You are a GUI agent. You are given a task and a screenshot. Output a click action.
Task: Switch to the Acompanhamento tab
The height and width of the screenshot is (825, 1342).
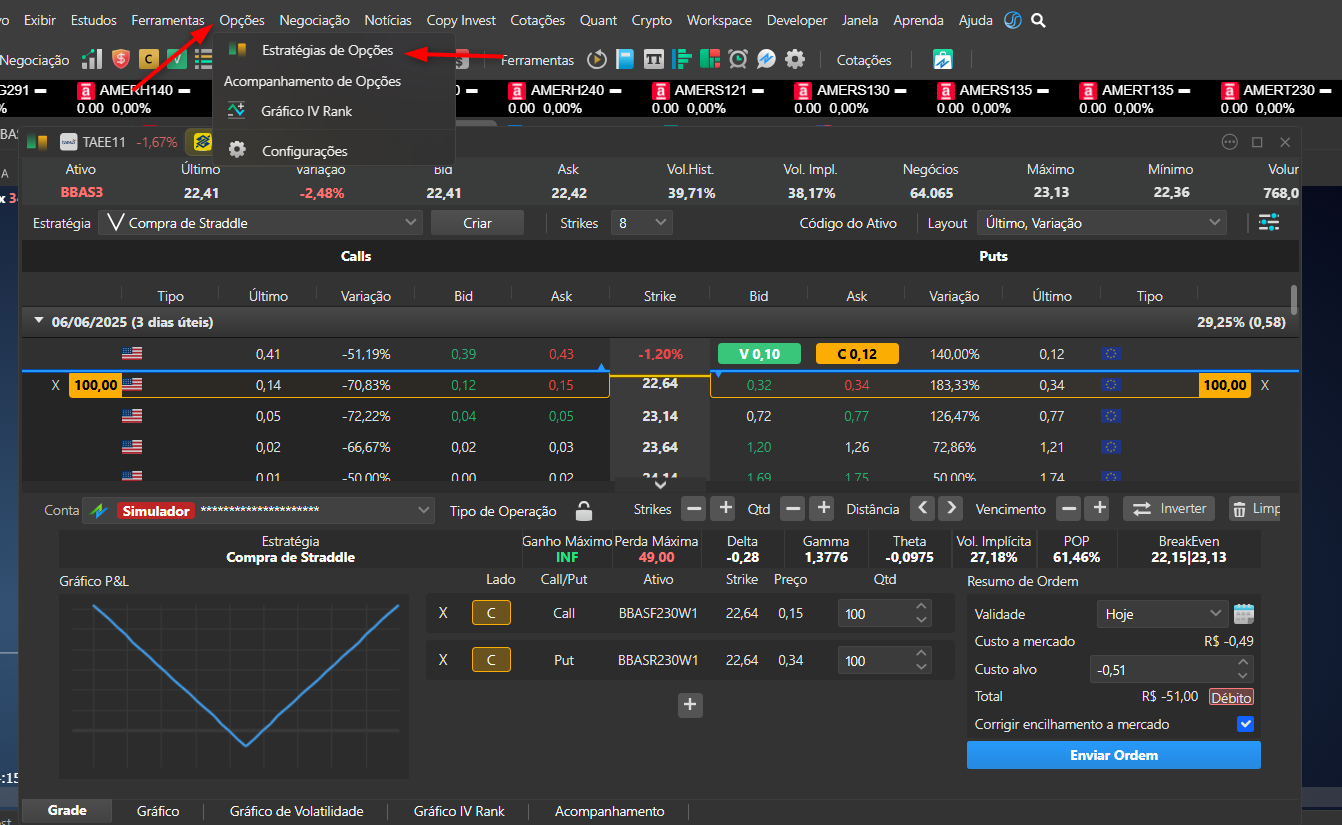click(x=610, y=811)
